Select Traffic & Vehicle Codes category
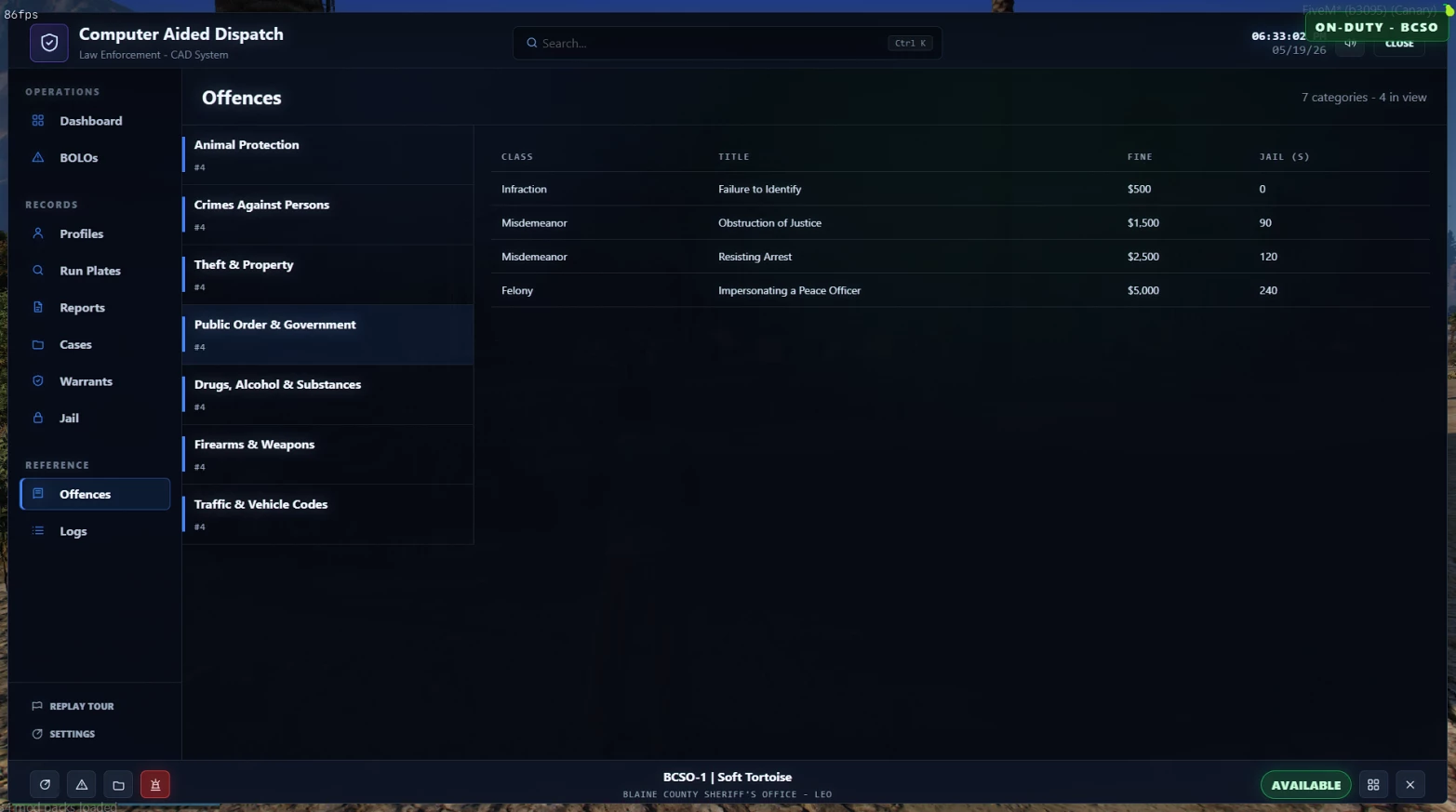Viewport: 1456px width, 812px height. coord(327,514)
